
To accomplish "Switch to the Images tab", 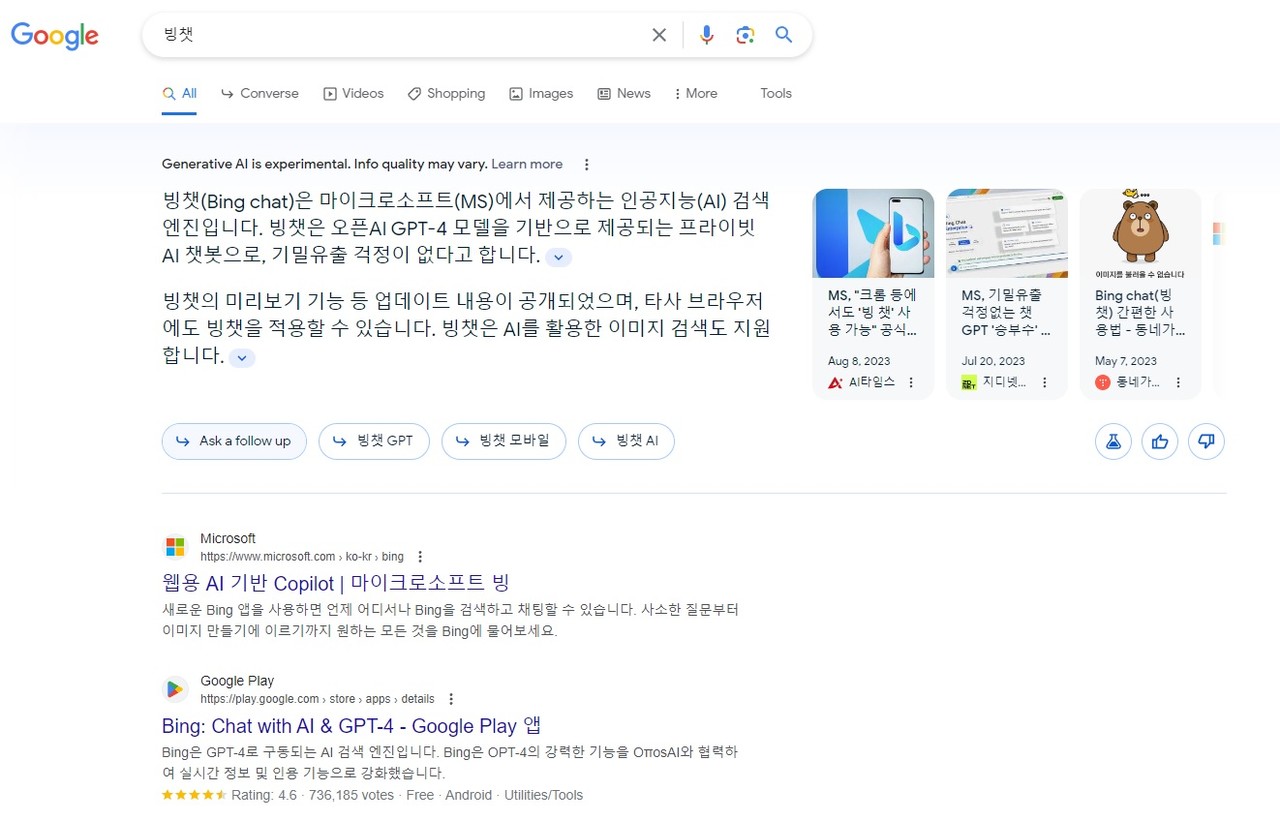I will click(x=541, y=93).
